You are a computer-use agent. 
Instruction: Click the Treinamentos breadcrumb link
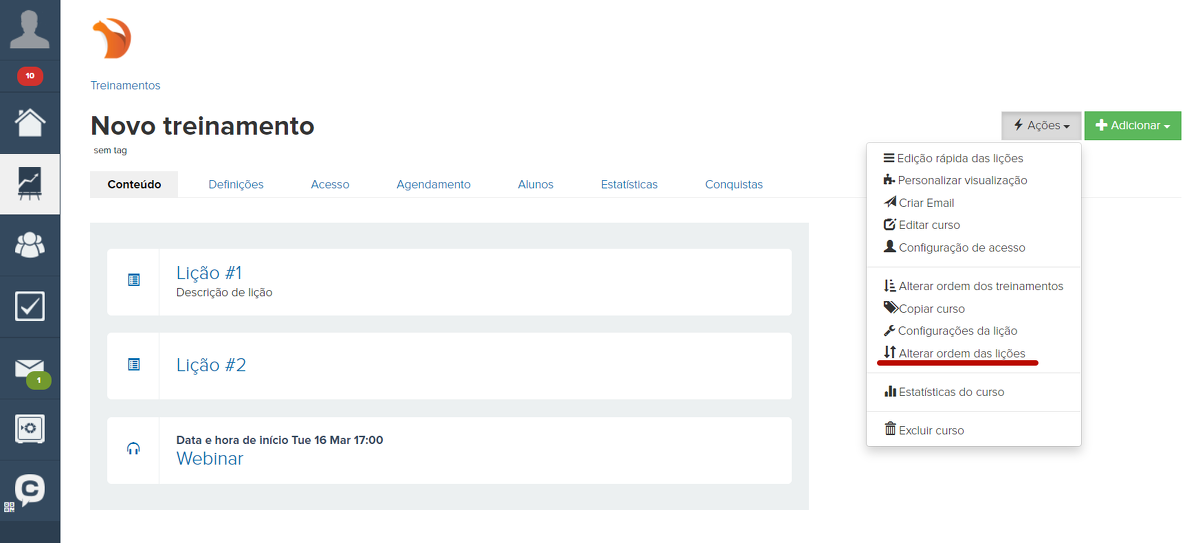[125, 86]
